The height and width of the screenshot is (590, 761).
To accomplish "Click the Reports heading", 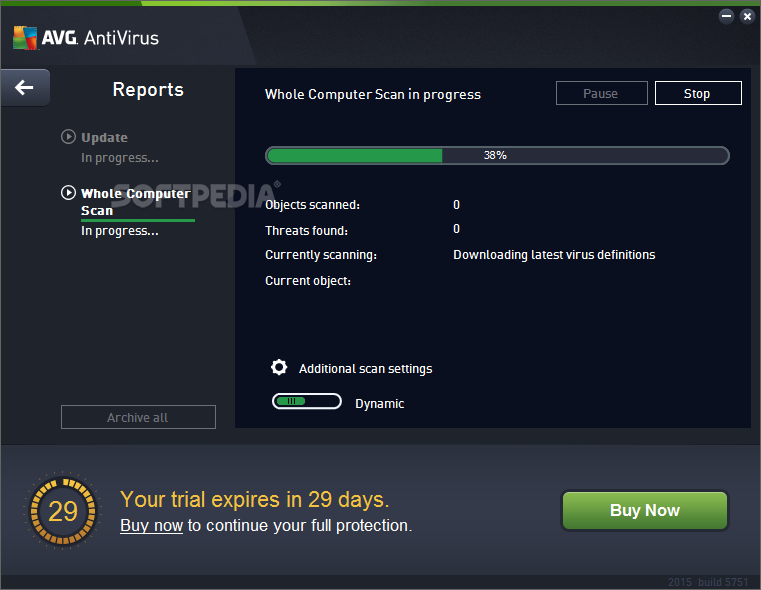I will tap(148, 89).
